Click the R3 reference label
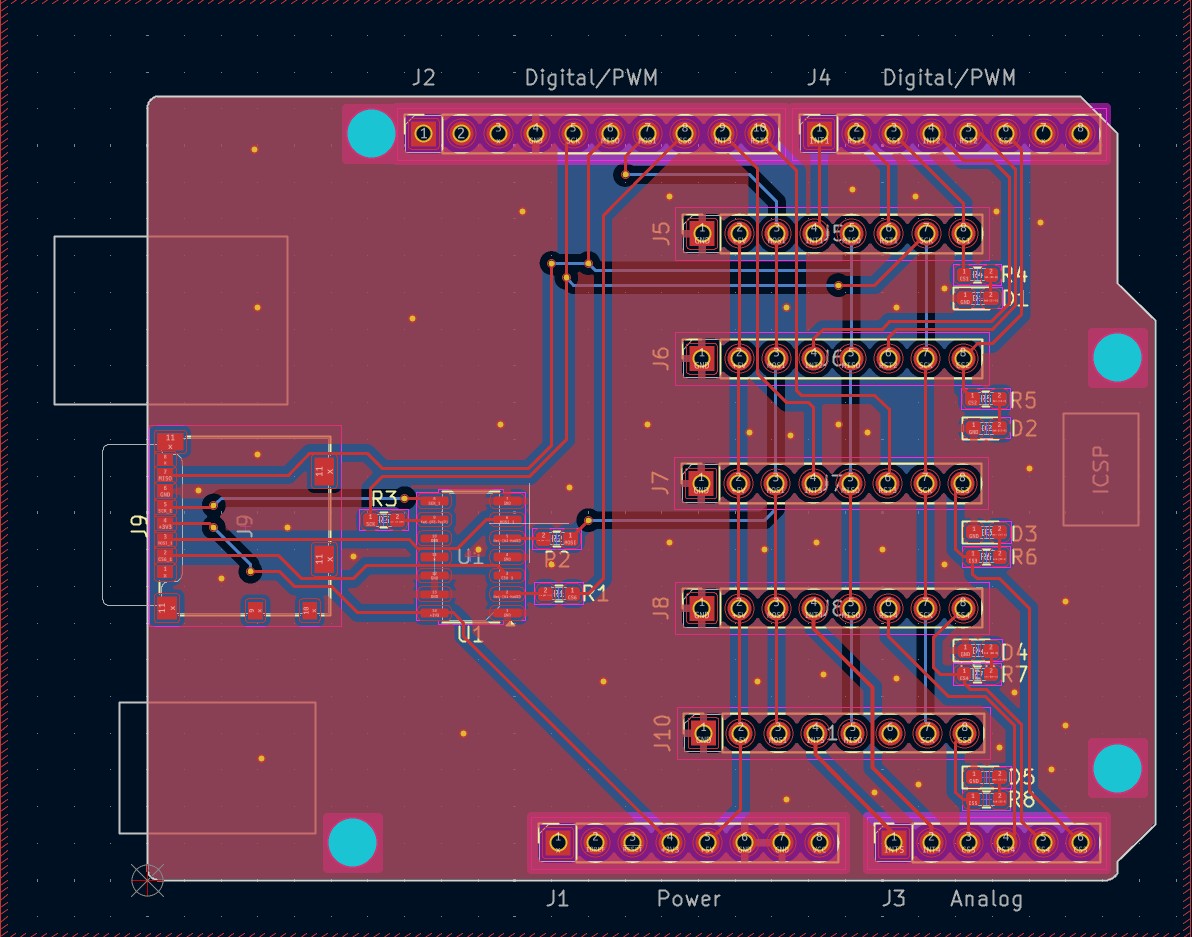Image resolution: width=1192 pixels, height=937 pixels. point(385,498)
